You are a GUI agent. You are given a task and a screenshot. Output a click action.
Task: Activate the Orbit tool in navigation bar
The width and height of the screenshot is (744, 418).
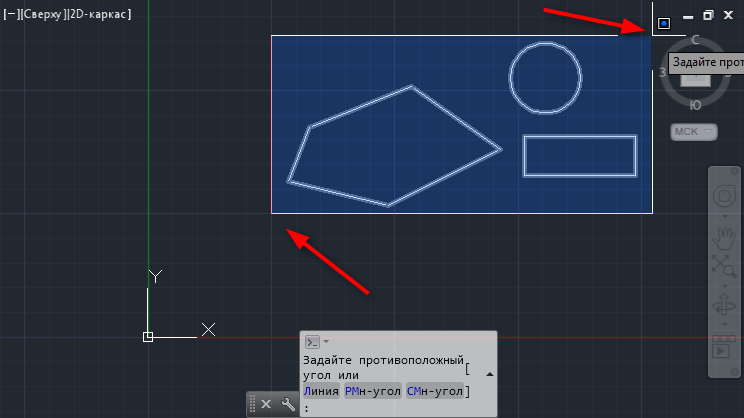[724, 305]
